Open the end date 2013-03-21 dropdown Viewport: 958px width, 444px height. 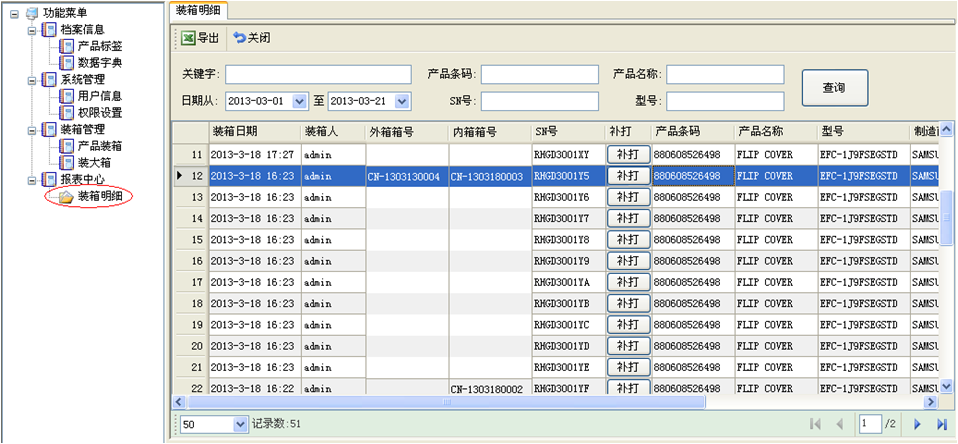pyautogui.click(x=402, y=101)
